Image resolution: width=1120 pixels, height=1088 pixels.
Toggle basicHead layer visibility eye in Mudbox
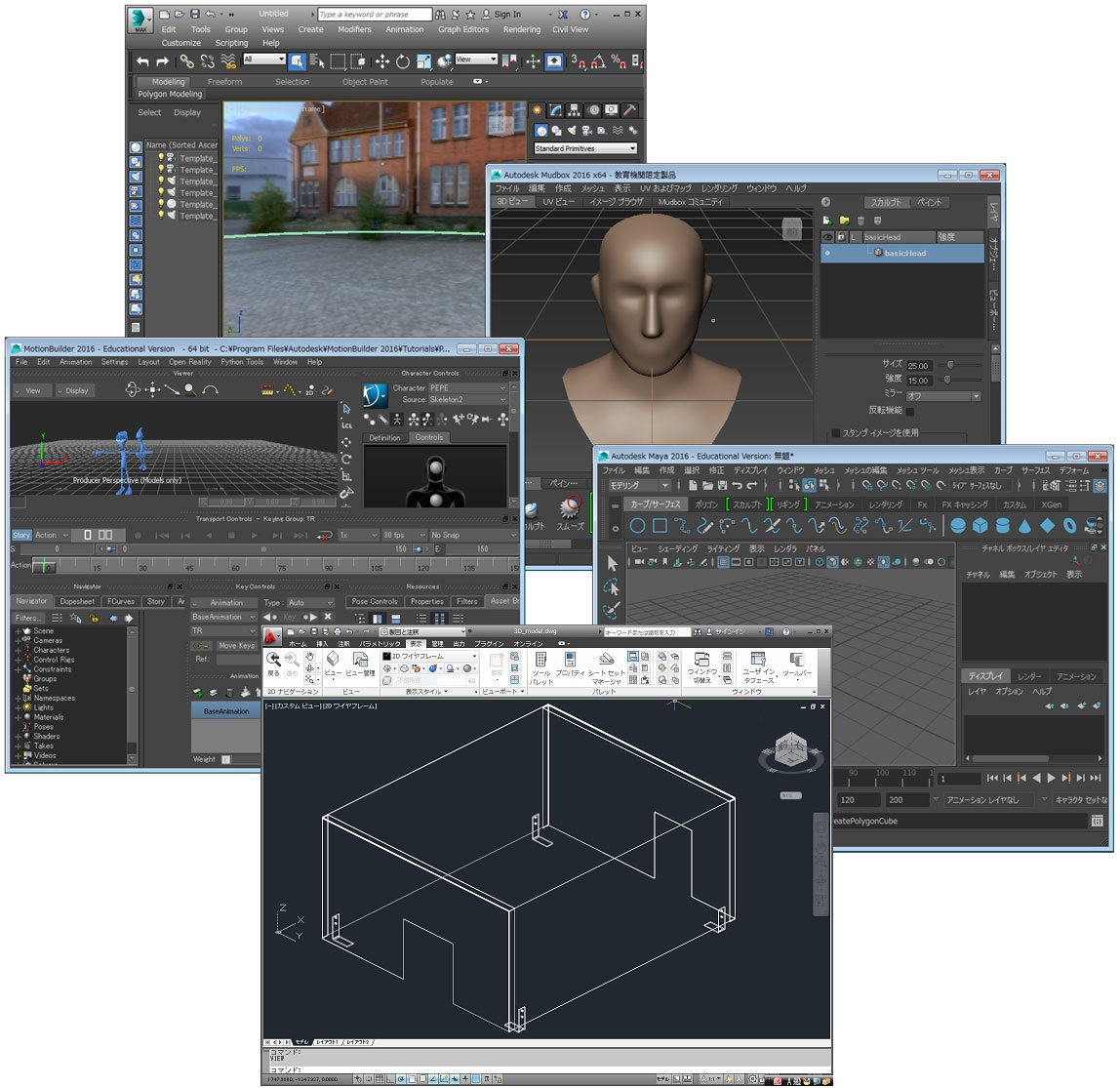pos(828,253)
